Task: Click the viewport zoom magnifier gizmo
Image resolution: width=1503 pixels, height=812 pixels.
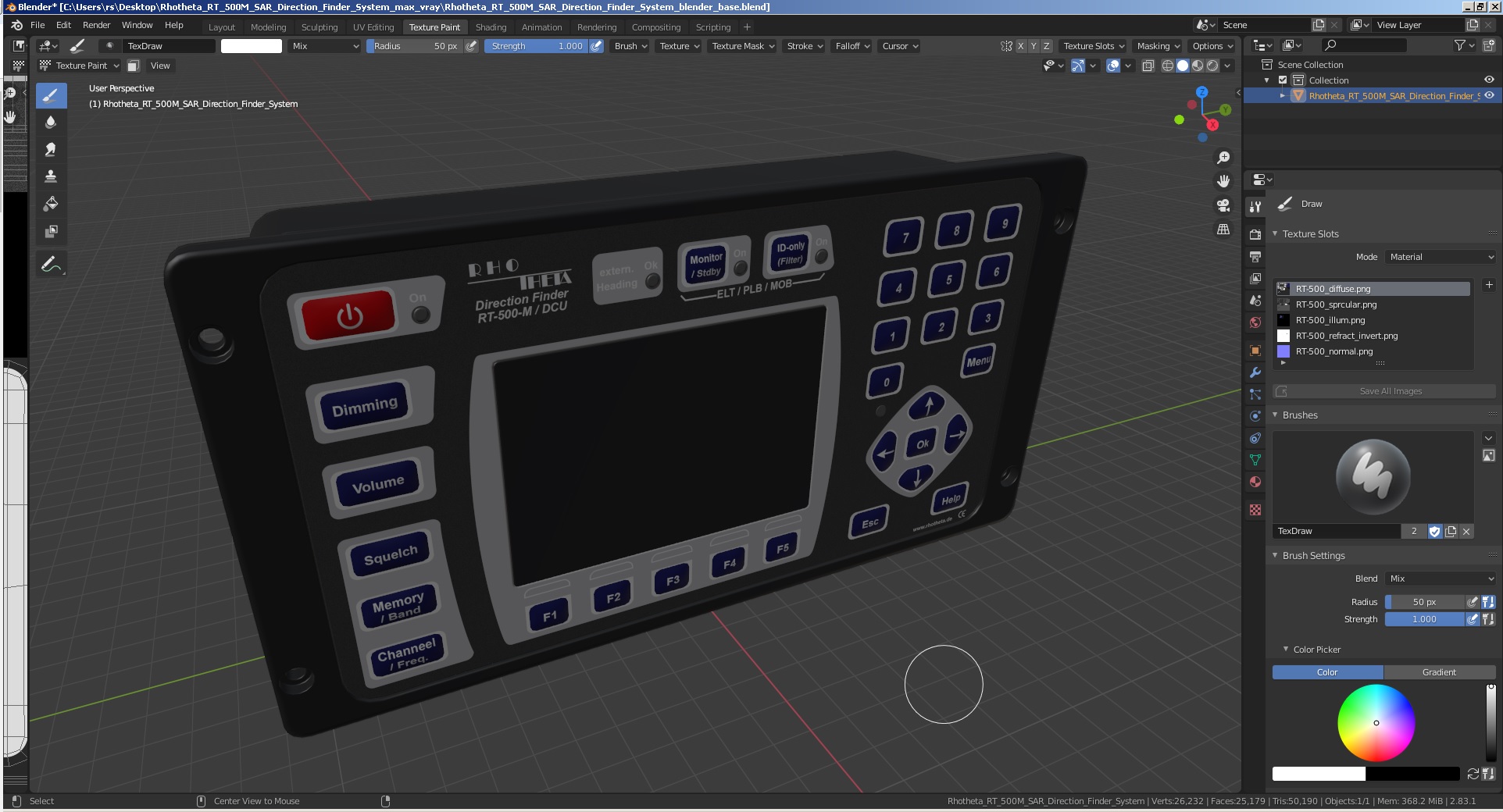Action: coord(1223,158)
